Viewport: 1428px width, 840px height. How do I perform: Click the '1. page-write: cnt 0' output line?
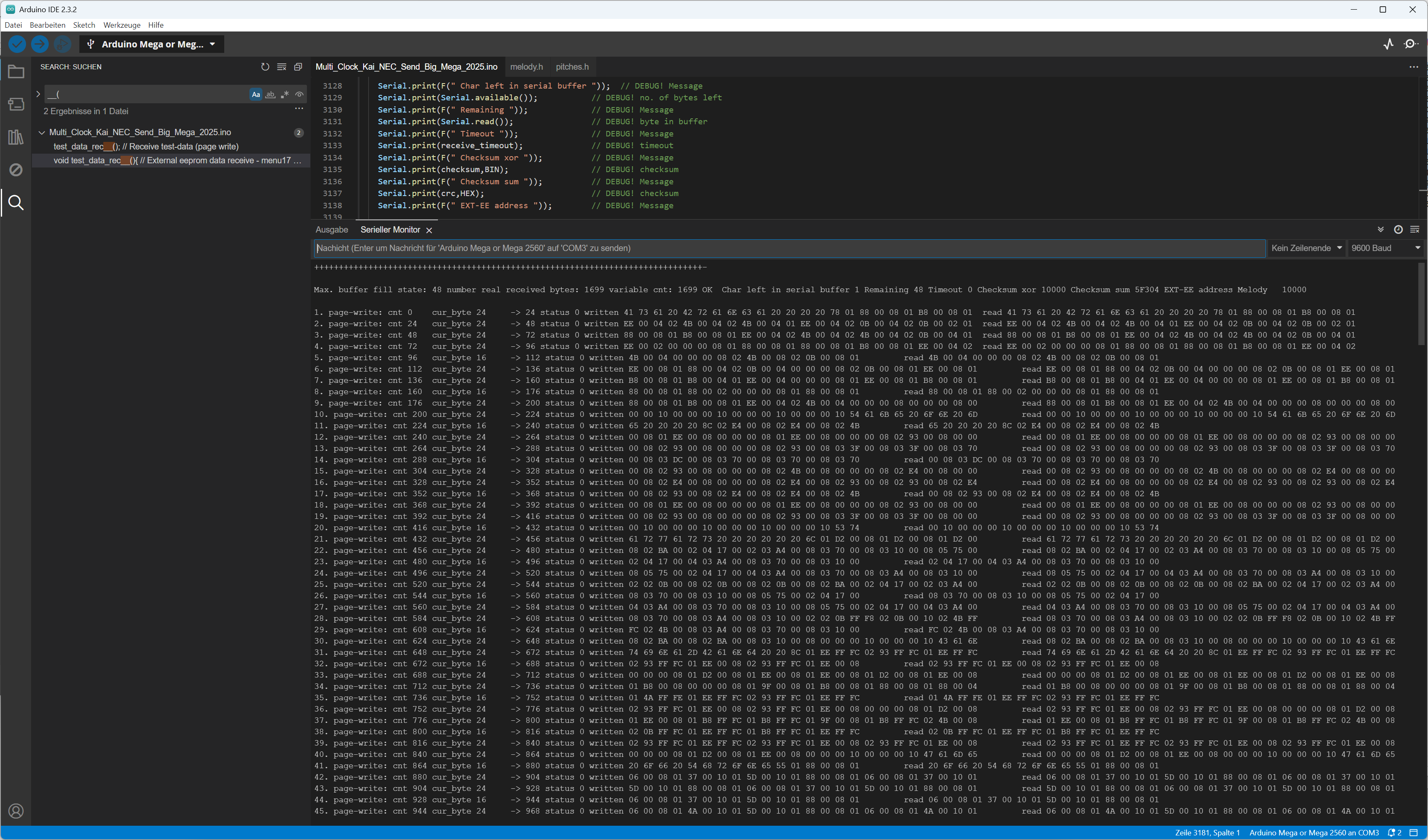835,313
